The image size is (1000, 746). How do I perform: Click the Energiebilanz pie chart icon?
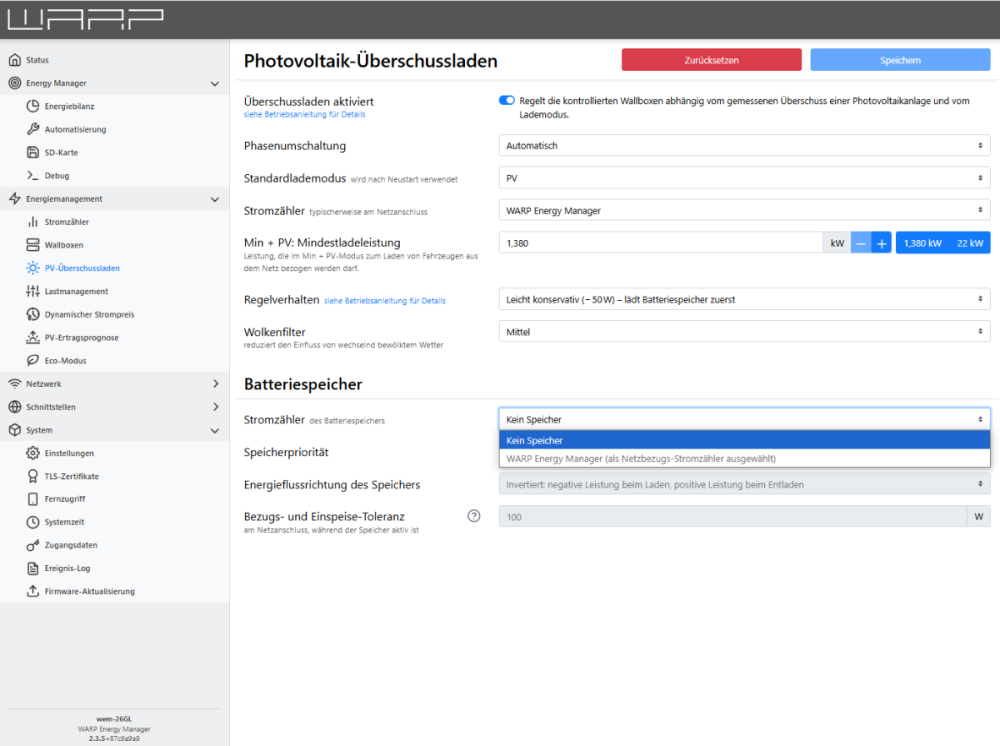(33, 106)
